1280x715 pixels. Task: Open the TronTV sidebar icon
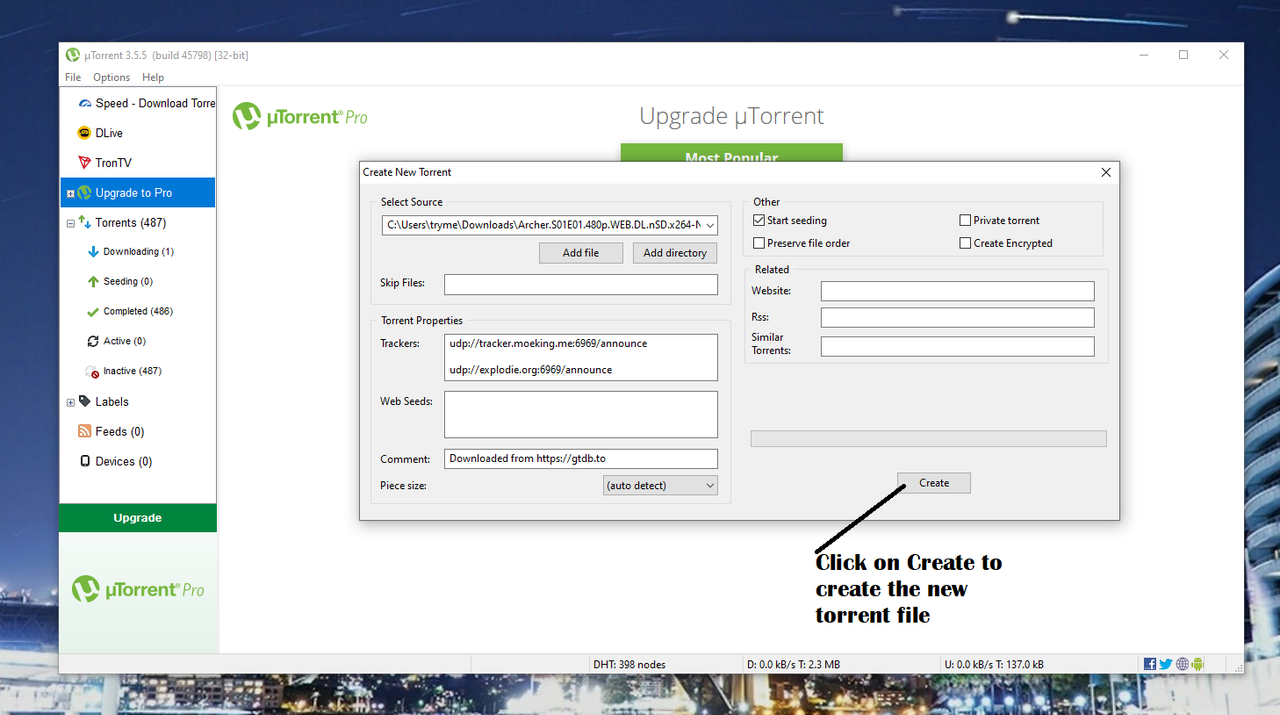point(85,163)
